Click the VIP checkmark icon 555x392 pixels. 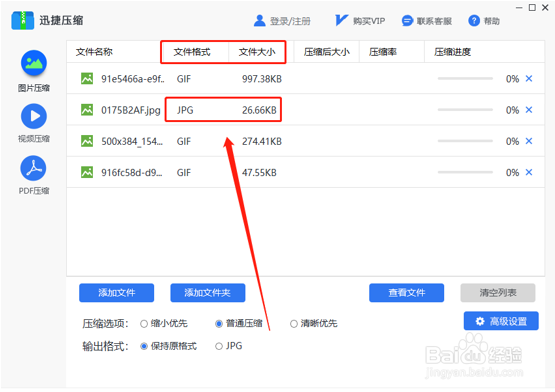[341, 21]
